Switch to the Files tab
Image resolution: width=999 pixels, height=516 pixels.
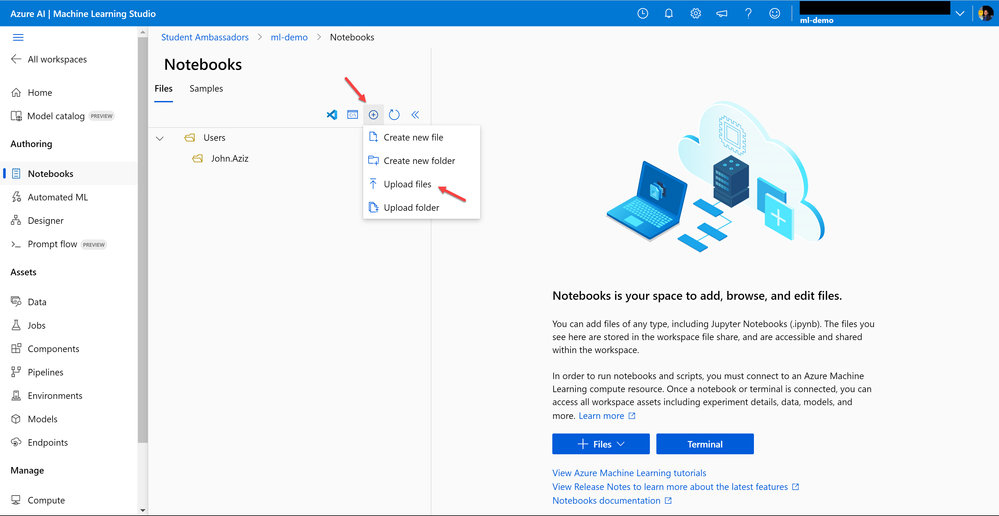pyautogui.click(x=163, y=89)
